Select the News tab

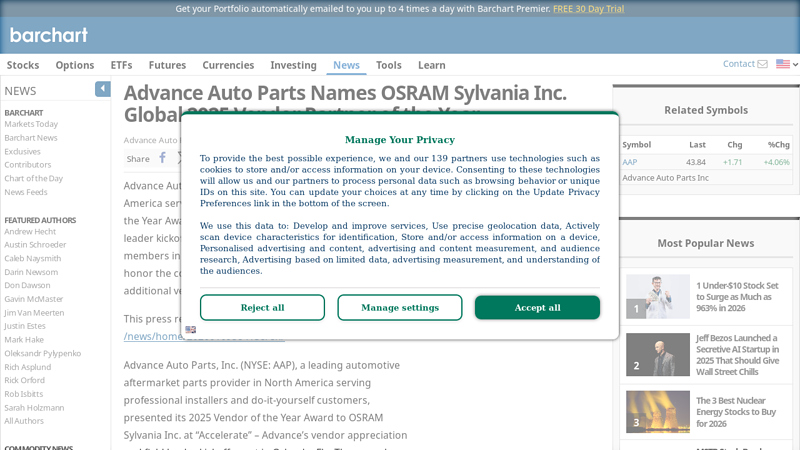[x=346, y=65]
